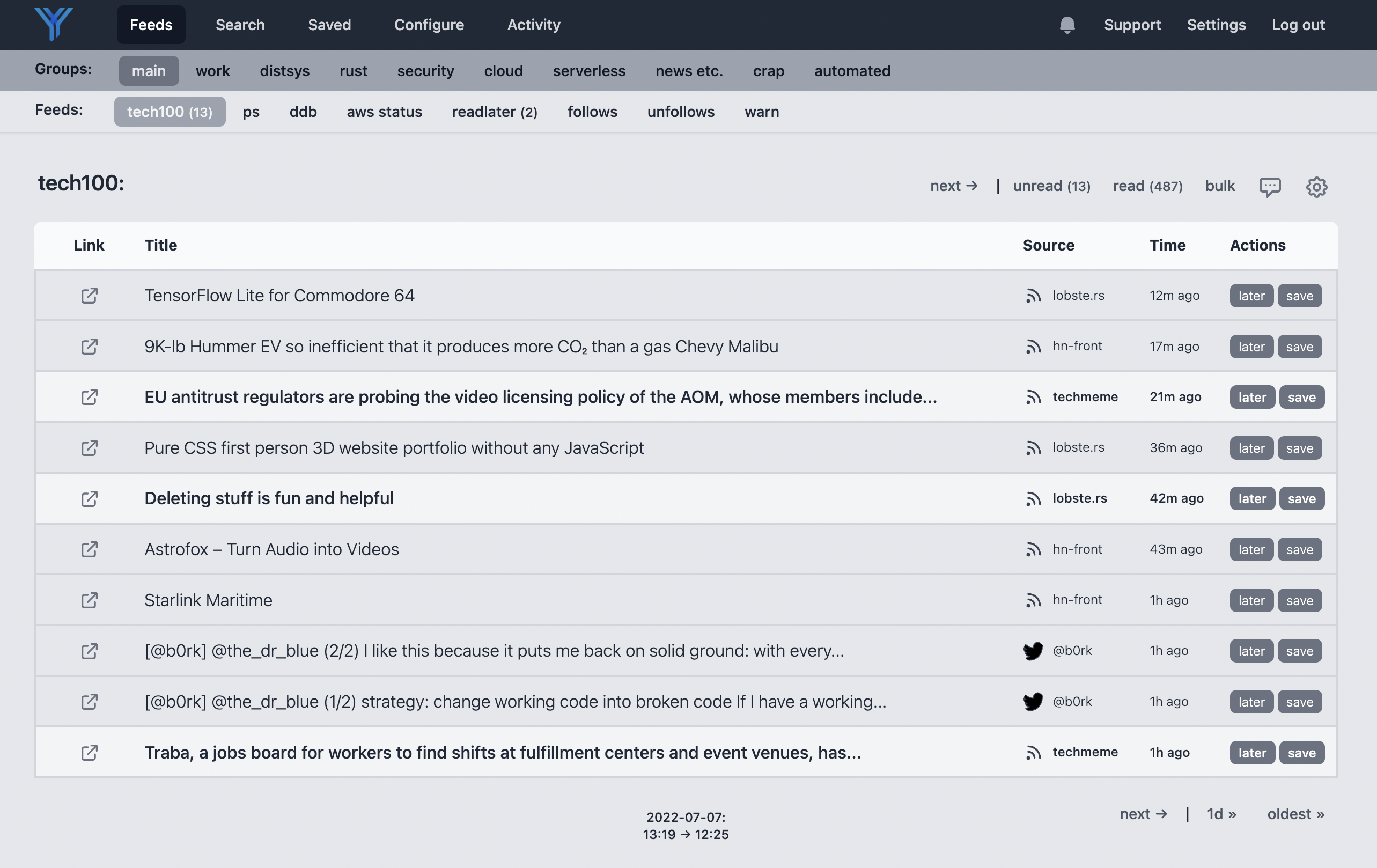
Task: Open the notifications bell
Action: (x=1067, y=25)
